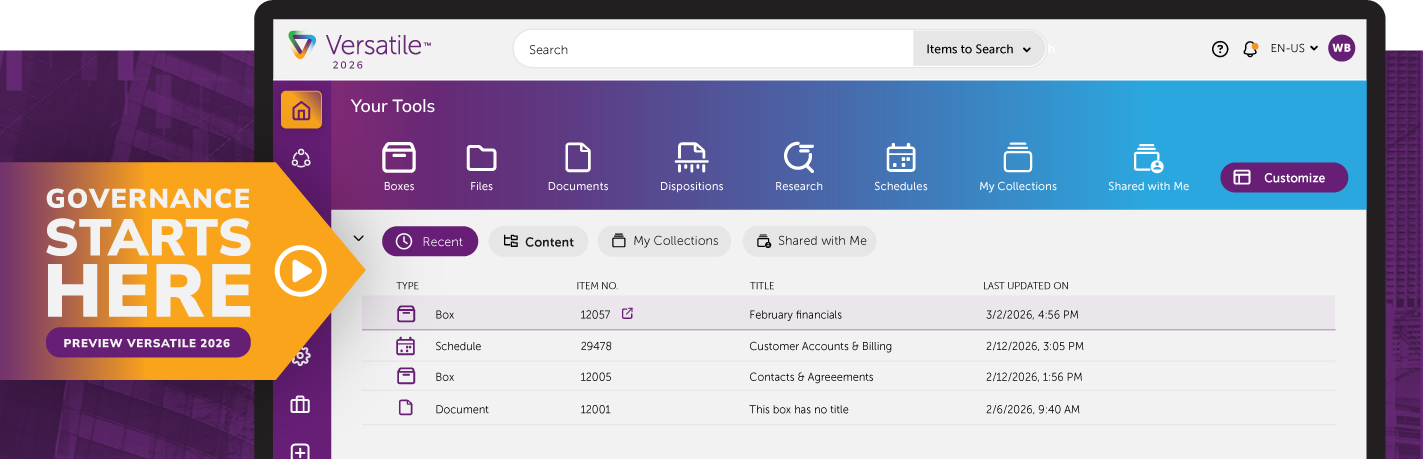This screenshot has height=459, width=1423.
Task: Open the Schedules calendar icon
Action: pos(900,158)
